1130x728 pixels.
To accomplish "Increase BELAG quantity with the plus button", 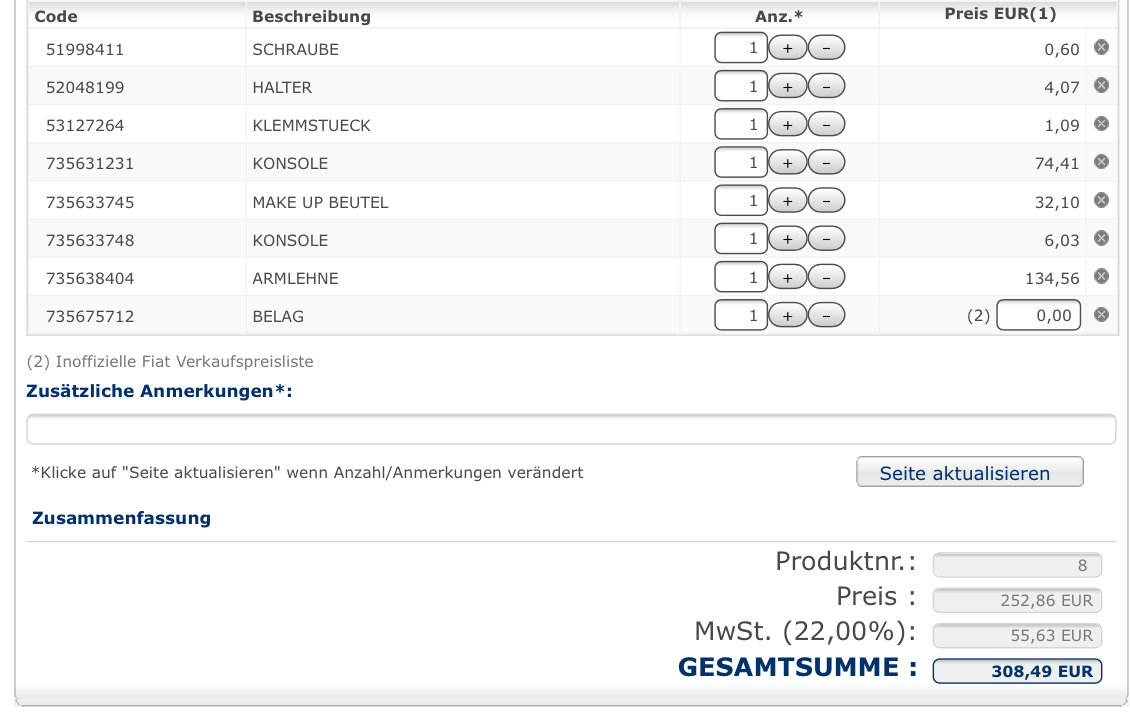I will coord(787,316).
